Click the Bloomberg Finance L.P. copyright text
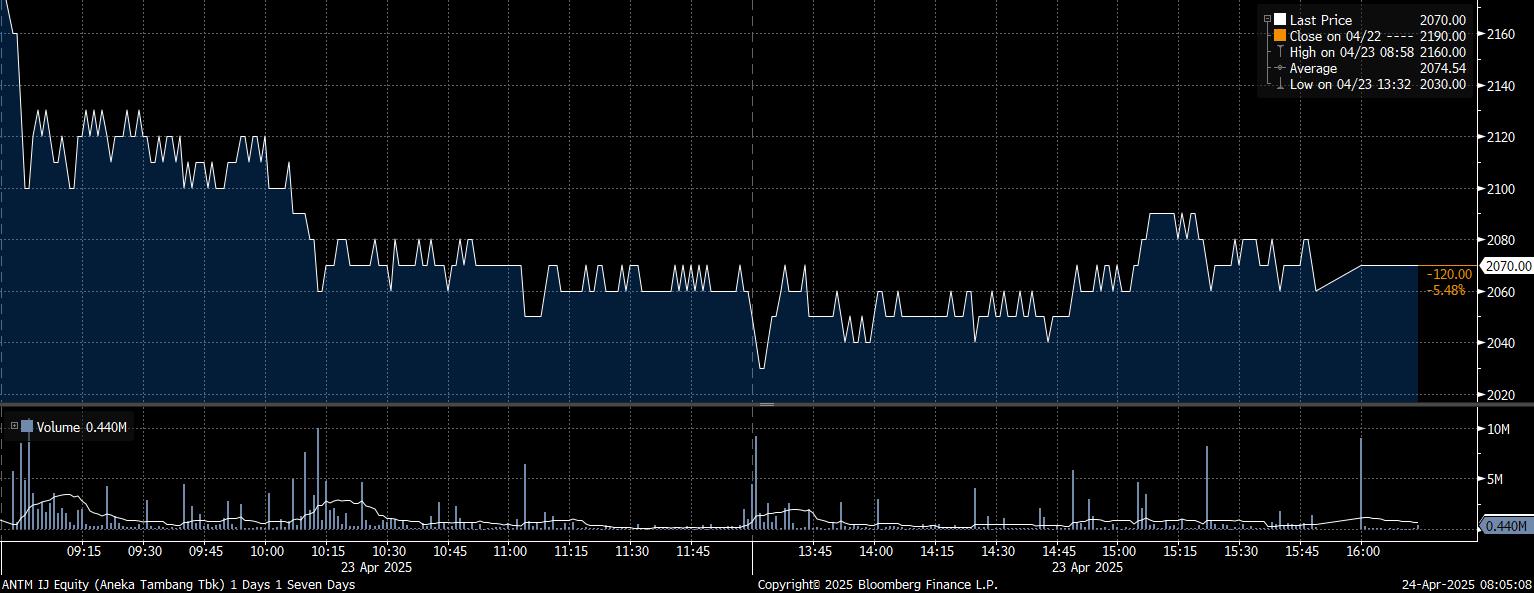Screen dimensions: 1534x593 [x=877, y=585]
